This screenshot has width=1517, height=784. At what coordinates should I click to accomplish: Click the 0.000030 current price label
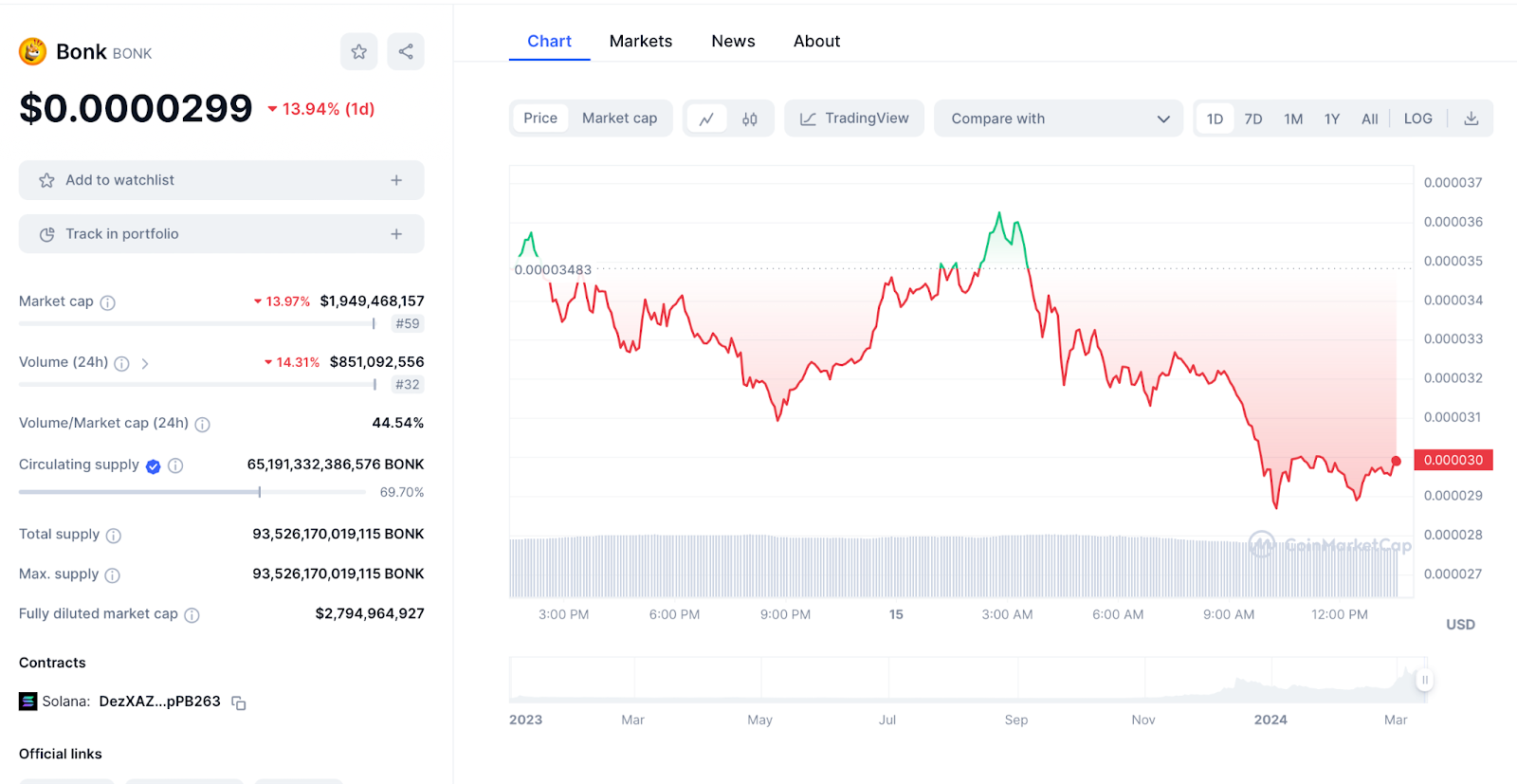[1453, 460]
